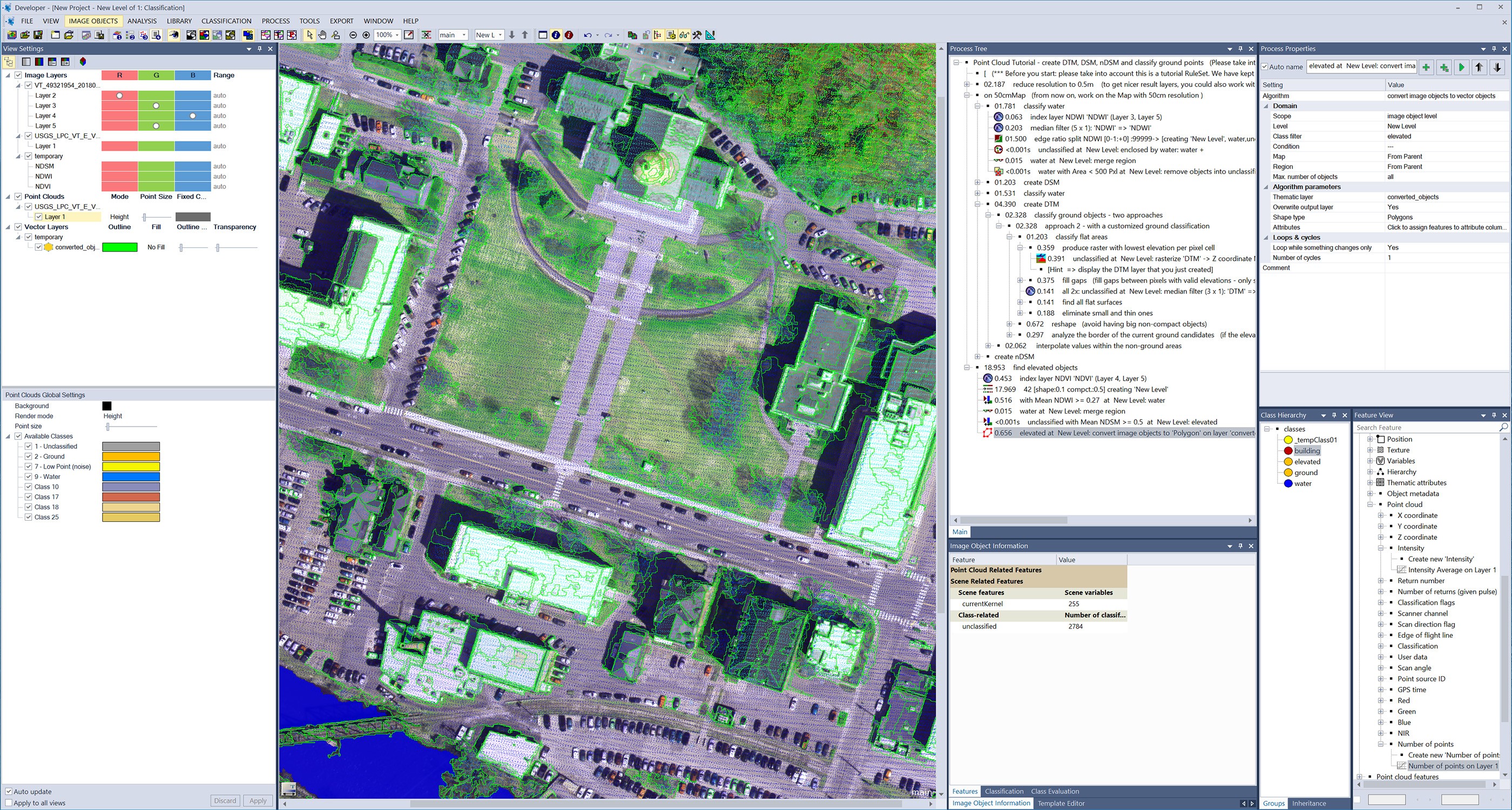The height and width of the screenshot is (810, 1512).
Task: Click the Discard button
Action: [x=225, y=800]
